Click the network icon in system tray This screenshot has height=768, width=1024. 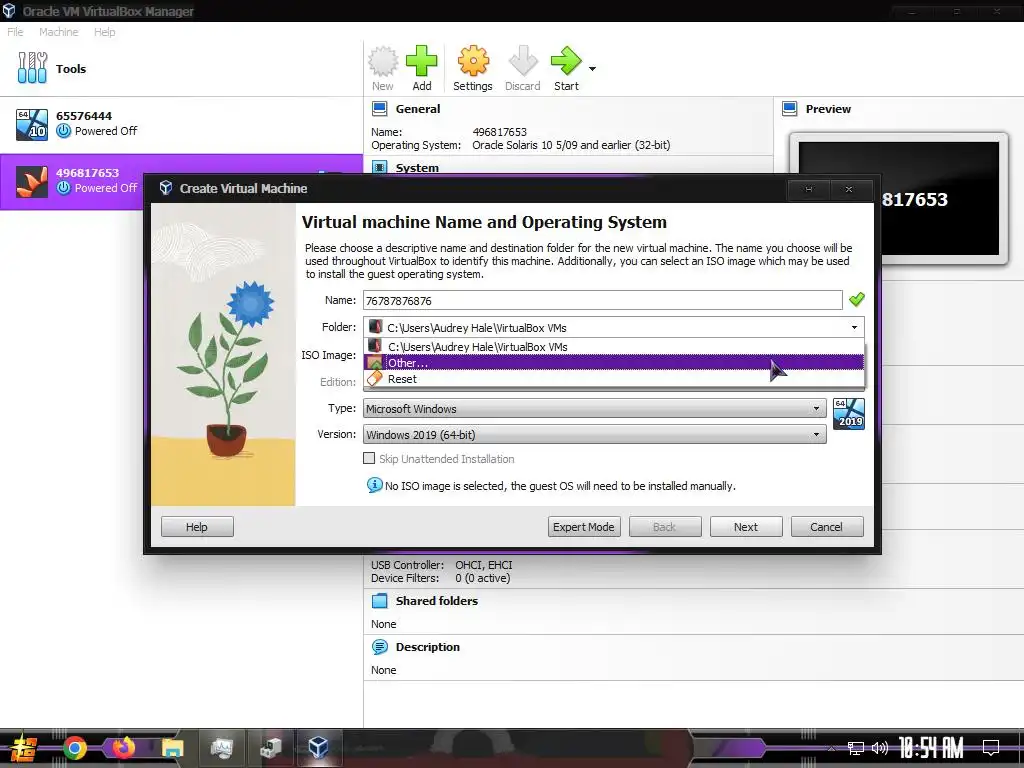pos(856,748)
